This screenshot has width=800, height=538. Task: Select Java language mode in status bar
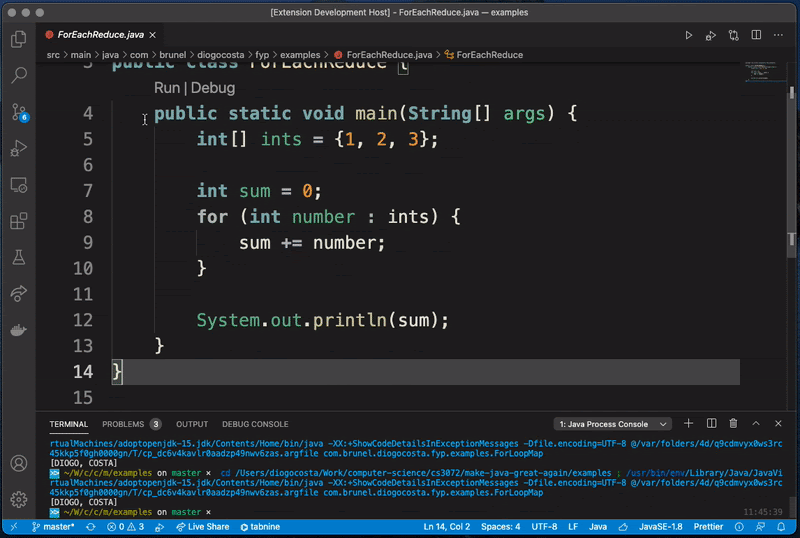coord(598,526)
